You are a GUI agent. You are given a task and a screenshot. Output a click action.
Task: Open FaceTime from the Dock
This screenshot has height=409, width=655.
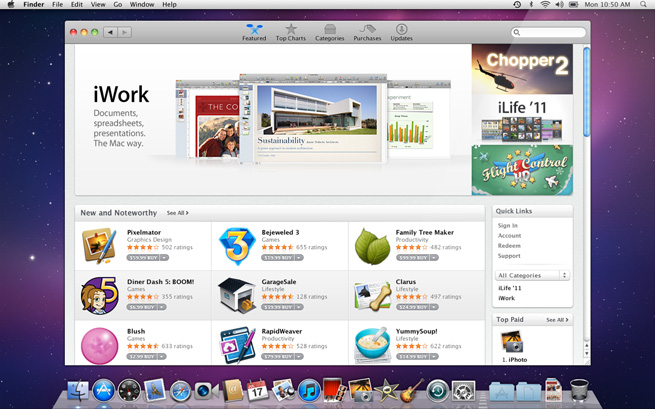click(206, 391)
